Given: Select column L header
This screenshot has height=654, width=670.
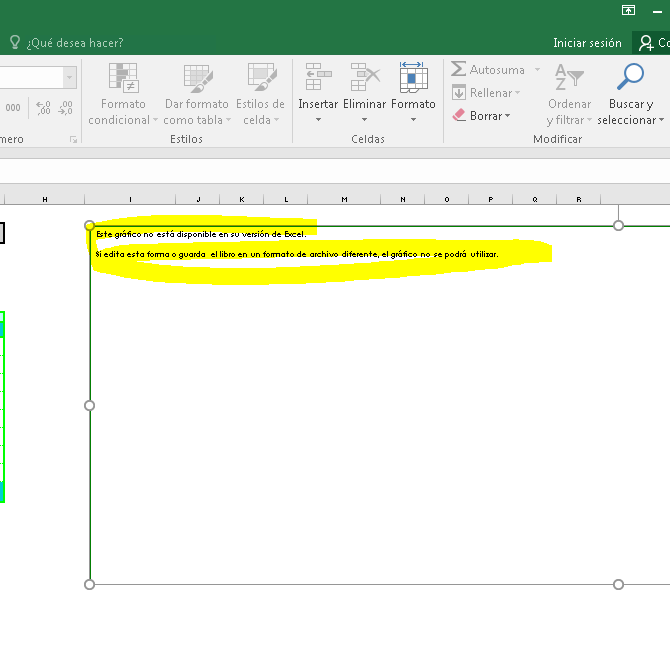Looking at the screenshot, I should [286, 199].
